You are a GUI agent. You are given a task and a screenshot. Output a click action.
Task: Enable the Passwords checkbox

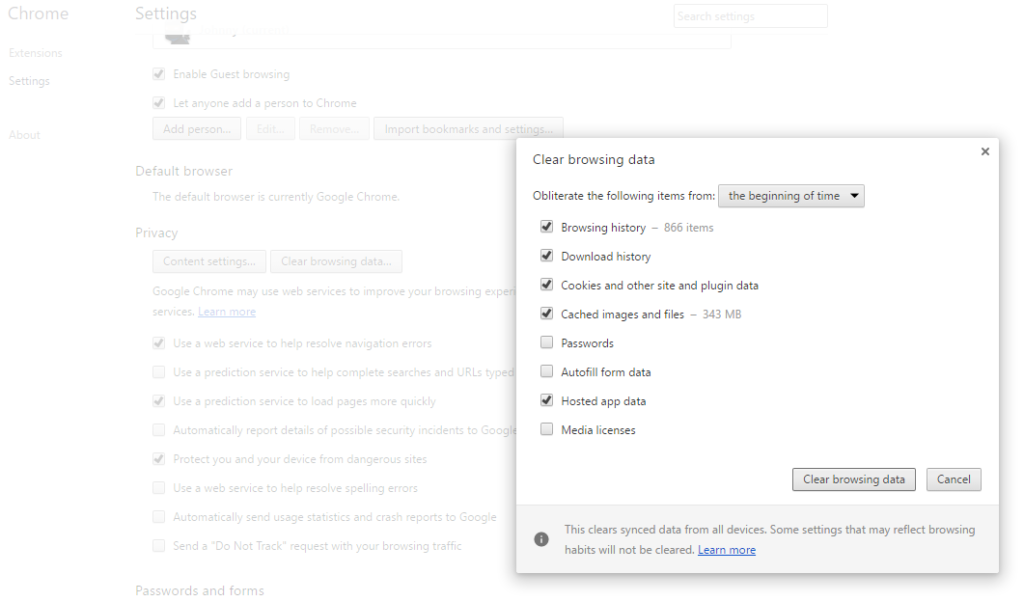(546, 343)
